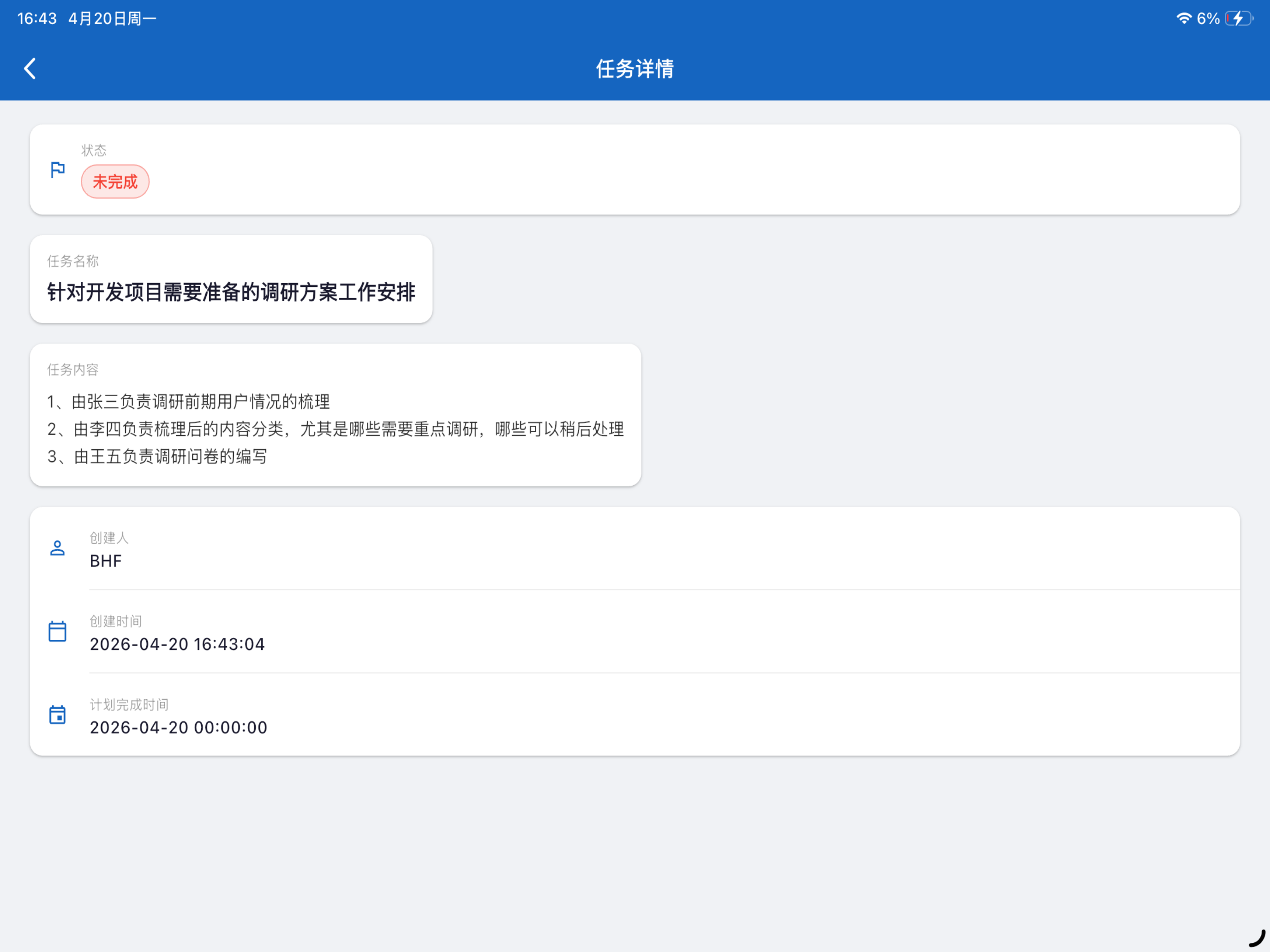Click the creator name BHF

pos(106,561)
